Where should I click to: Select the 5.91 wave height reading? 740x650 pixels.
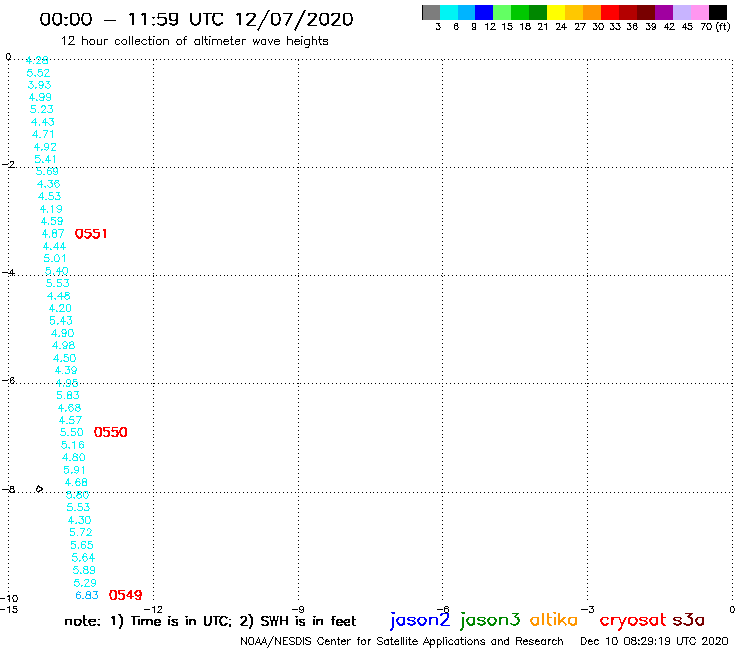click(75, 470)
